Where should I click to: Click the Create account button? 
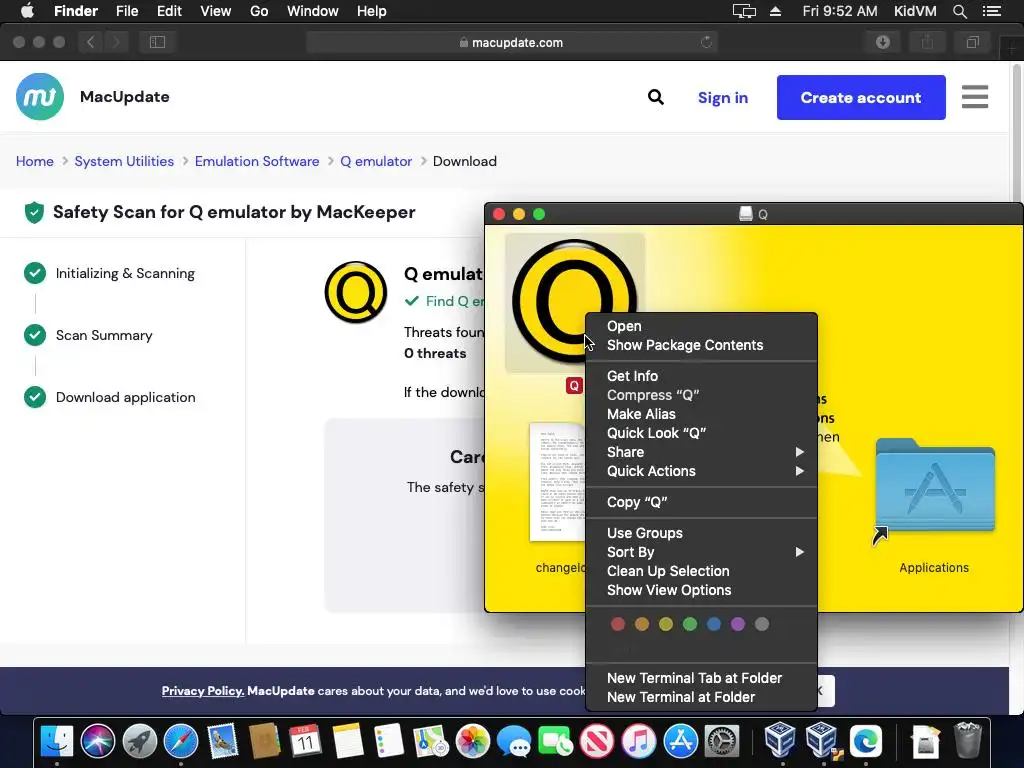861,97
